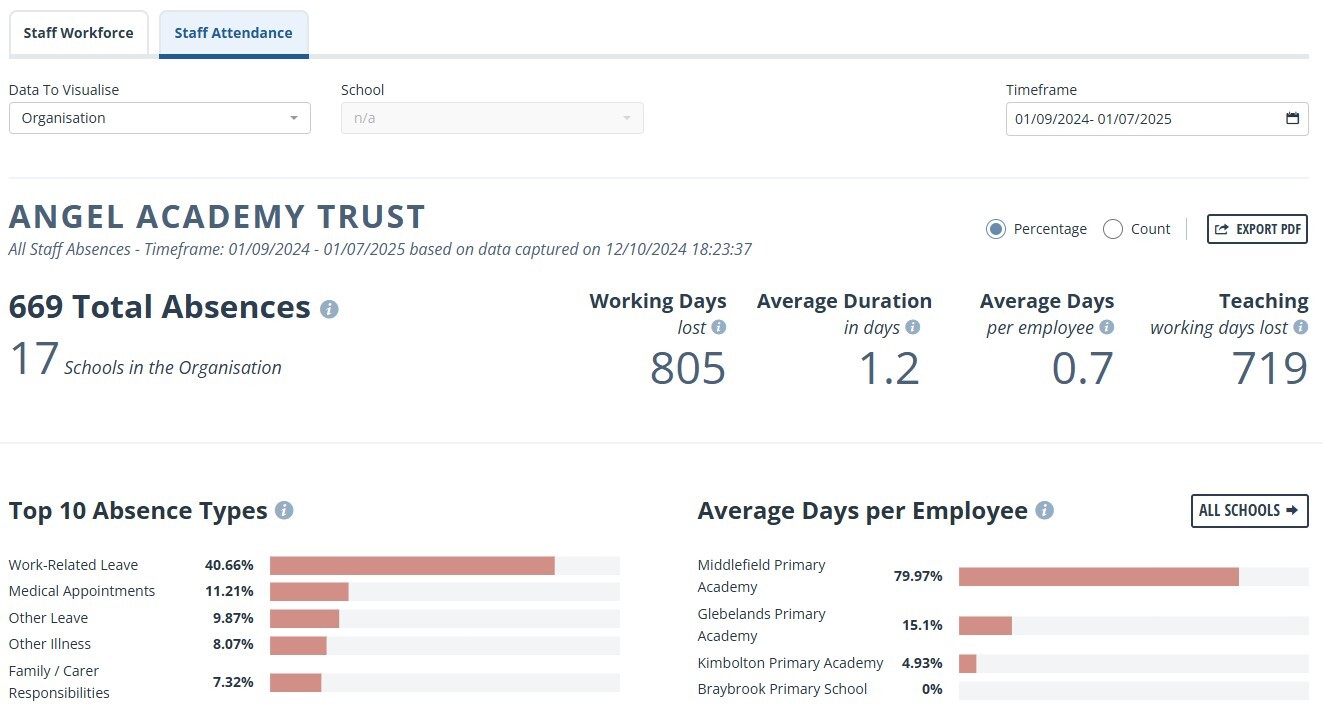
Task: Click info icon beside Average Duration in days
Action: pyautogui.click(x=912, y=328)
